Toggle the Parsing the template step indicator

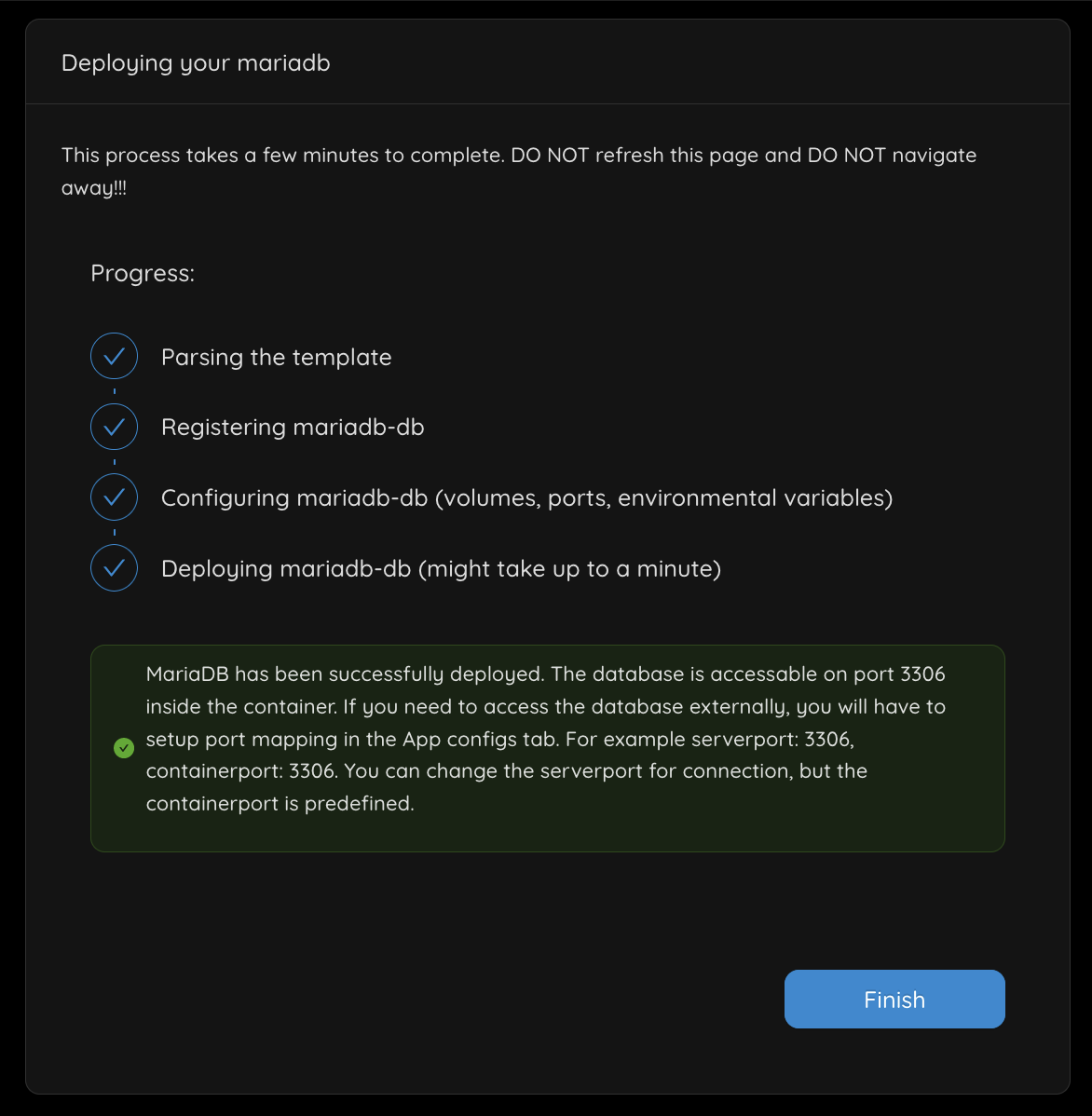114,356
